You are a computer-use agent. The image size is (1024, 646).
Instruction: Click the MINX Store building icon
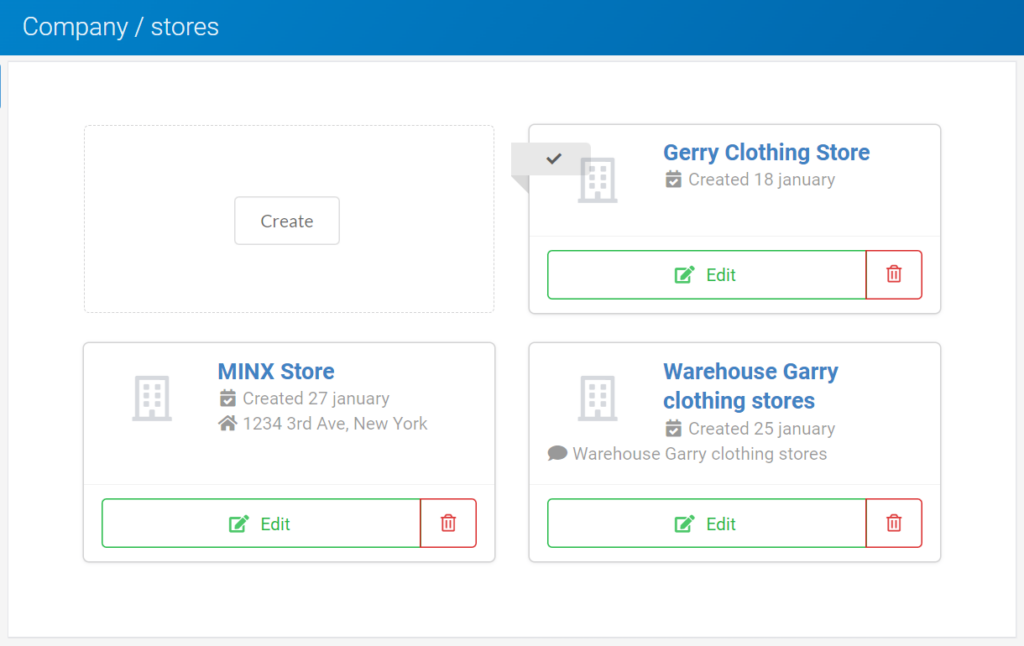152,398
